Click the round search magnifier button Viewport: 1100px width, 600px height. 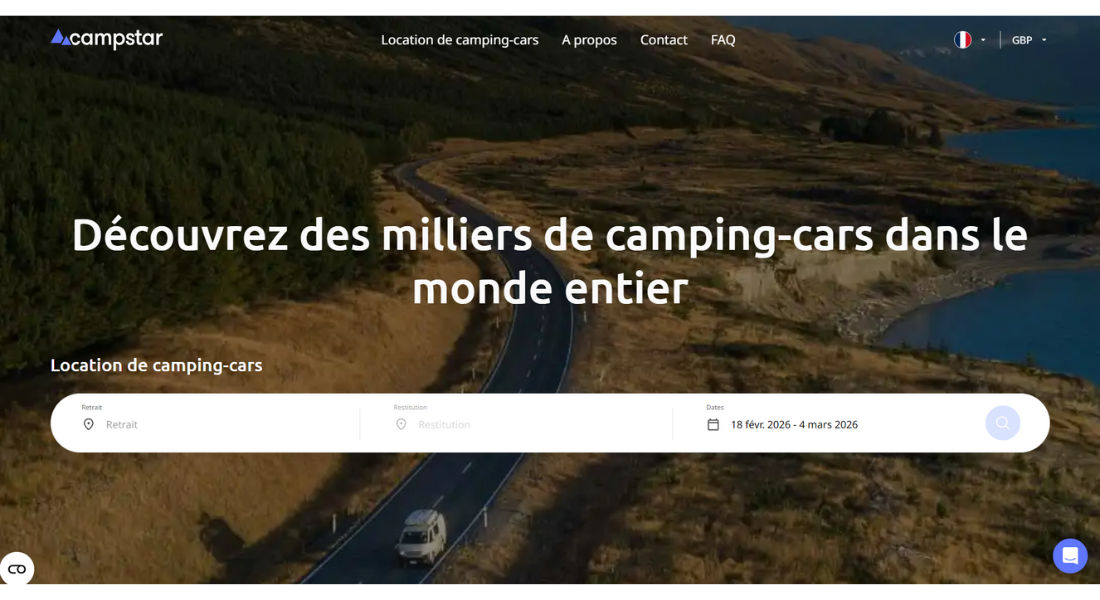[x=1002, y=423]
